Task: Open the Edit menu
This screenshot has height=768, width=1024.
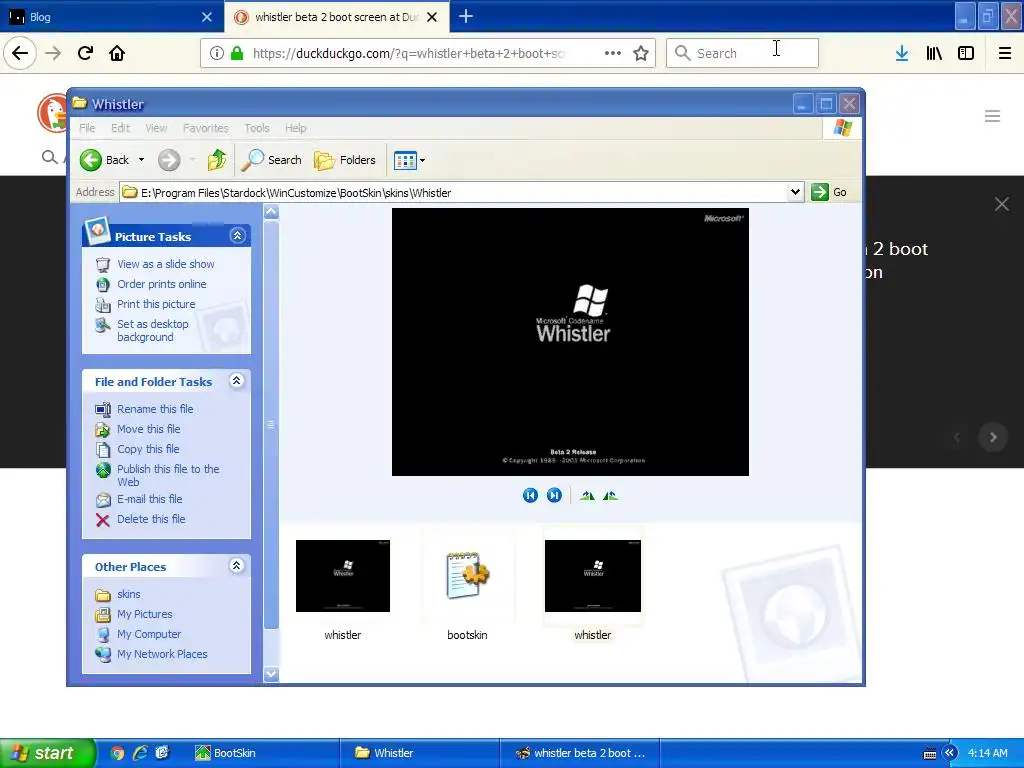Action: click(x=120, y=128)
